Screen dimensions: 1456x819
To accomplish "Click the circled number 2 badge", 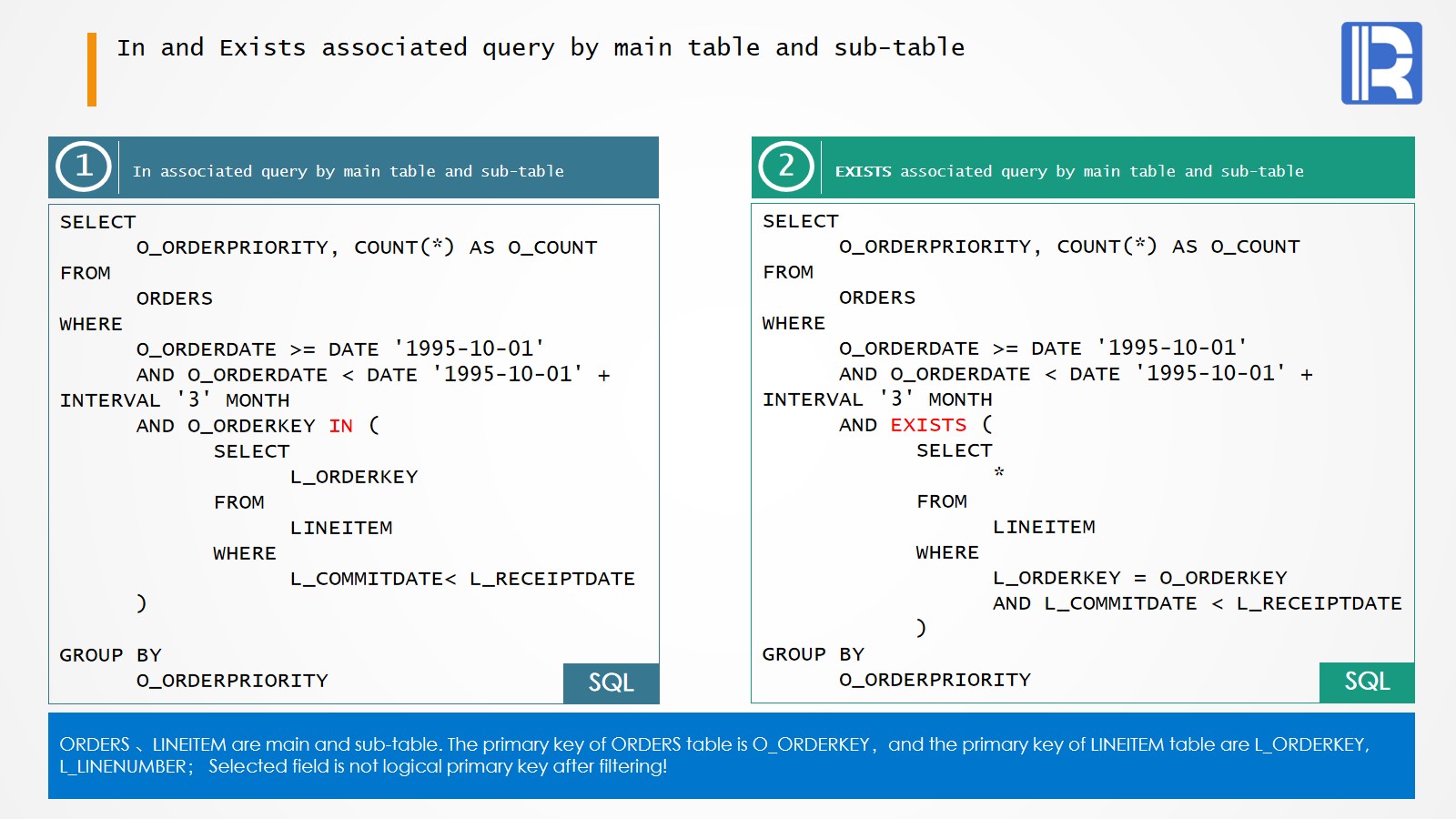I will pos(786,167).
